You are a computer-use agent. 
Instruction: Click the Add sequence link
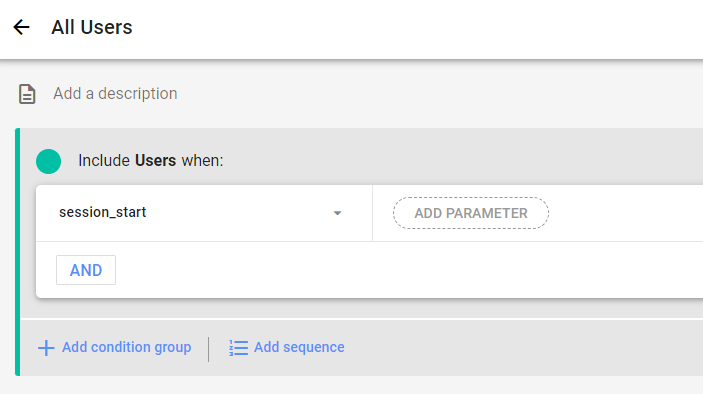299,347
